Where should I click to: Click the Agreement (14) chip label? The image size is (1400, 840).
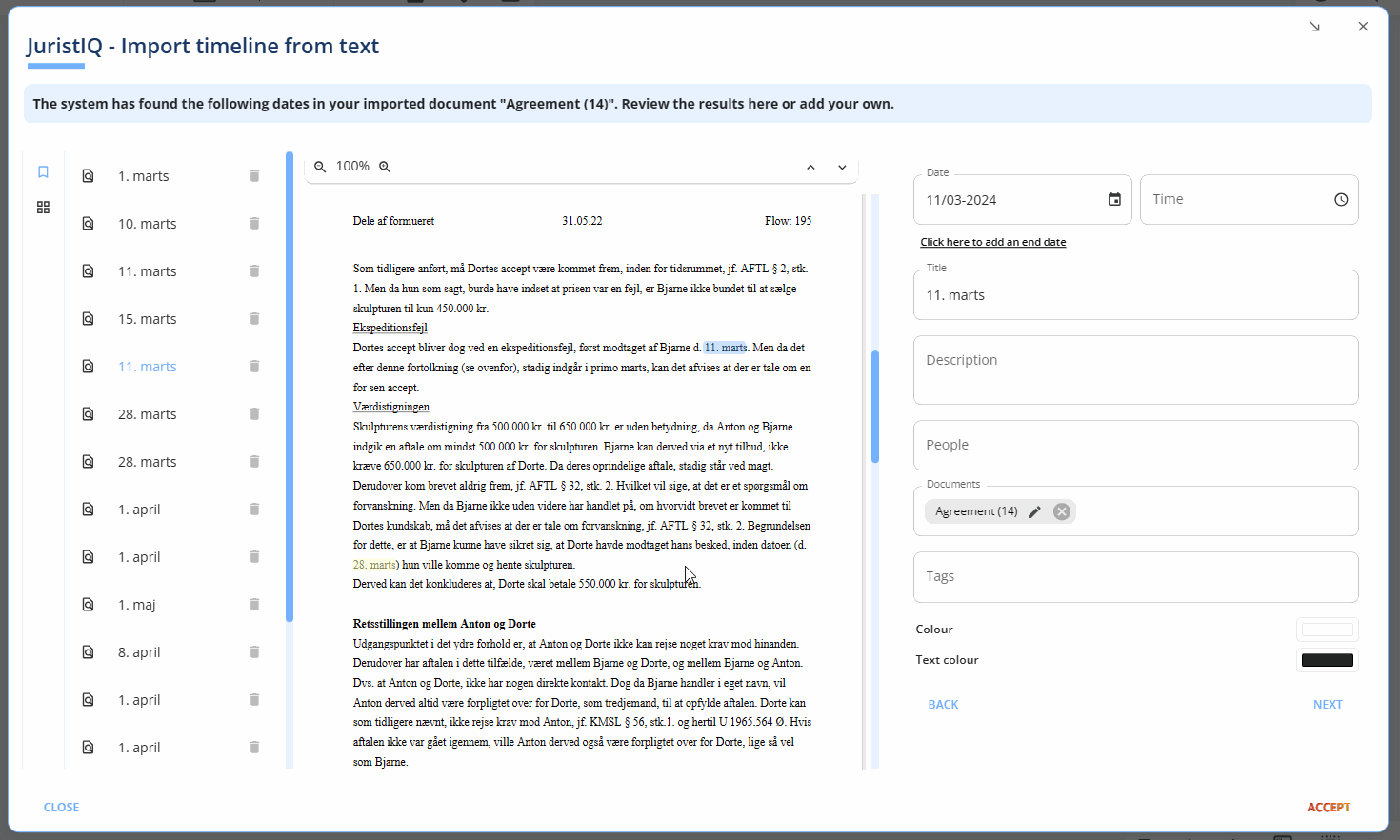[976, 511]
